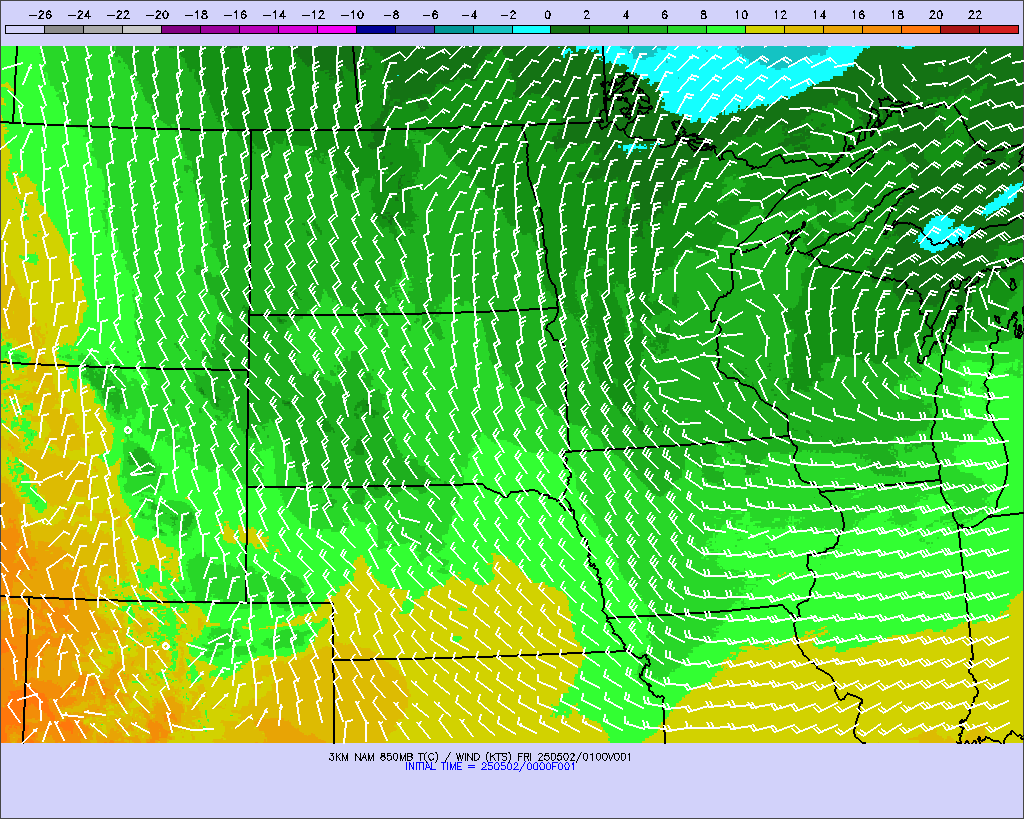Click the '-16' scale label

coord(236,15)
